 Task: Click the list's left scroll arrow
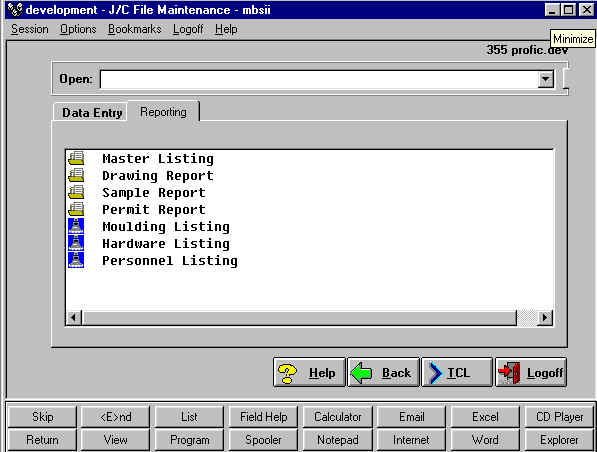[x=74, y=317]
